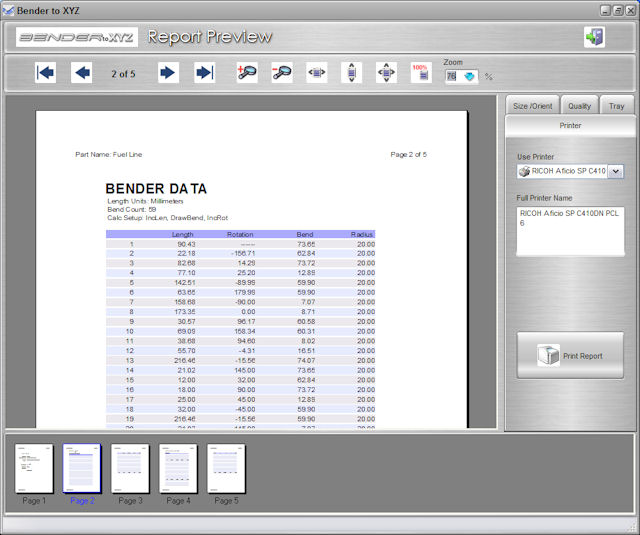Go to the previous page
Screen dimensions: 640x535
[82, 73]
